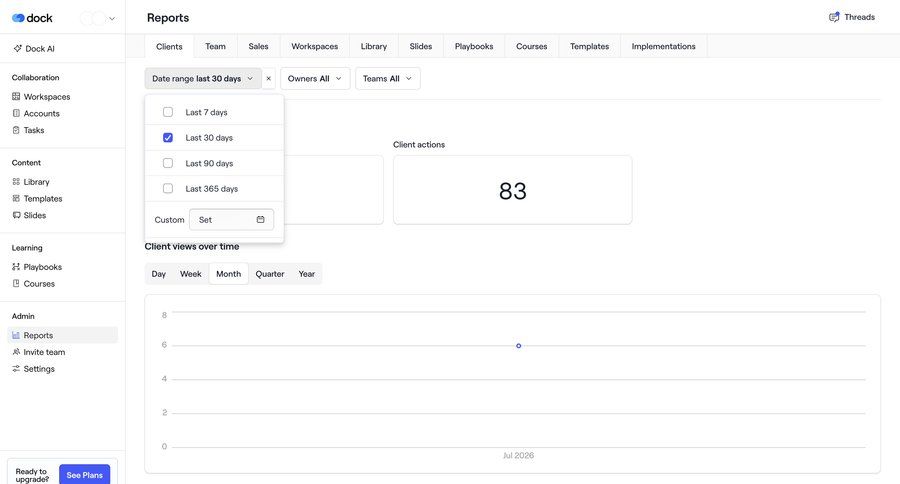Open the Templates reports tab
900x484 pixels.
pyautogui.click(x=589, y=47)
